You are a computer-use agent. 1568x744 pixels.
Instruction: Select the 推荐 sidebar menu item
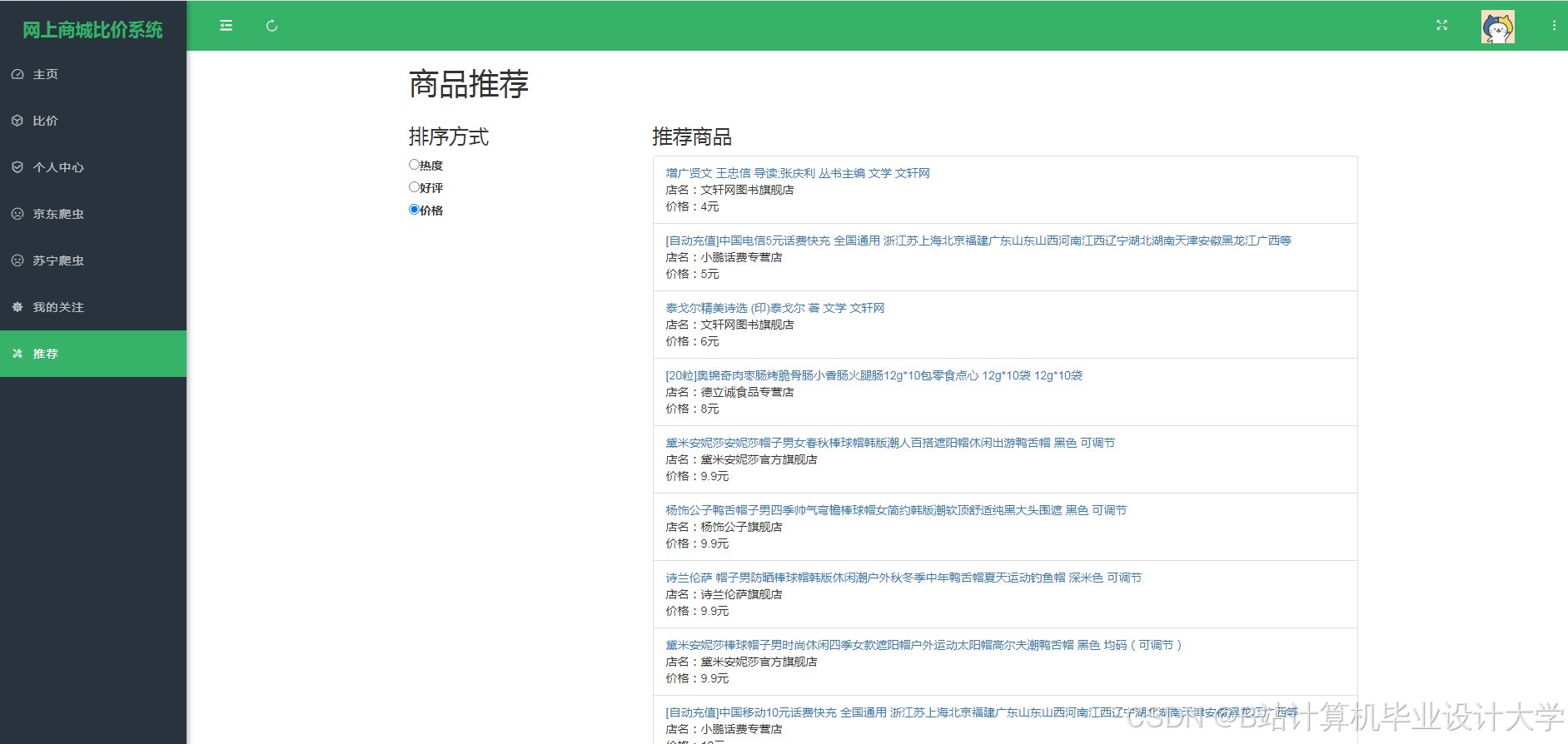[93, 354]
